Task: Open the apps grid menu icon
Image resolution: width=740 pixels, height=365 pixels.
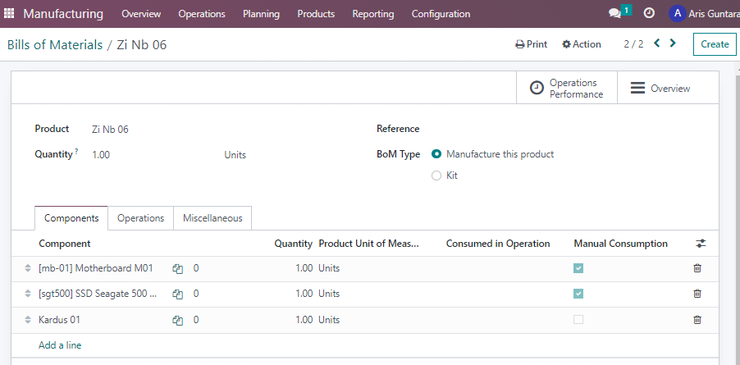Action: pos(8,13)
